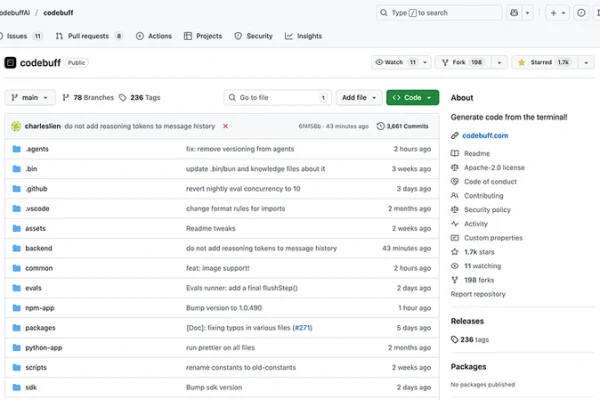Viewport: 600px width, 400px height.
Task: View the 236 Tags link
Action: (140, 98)
